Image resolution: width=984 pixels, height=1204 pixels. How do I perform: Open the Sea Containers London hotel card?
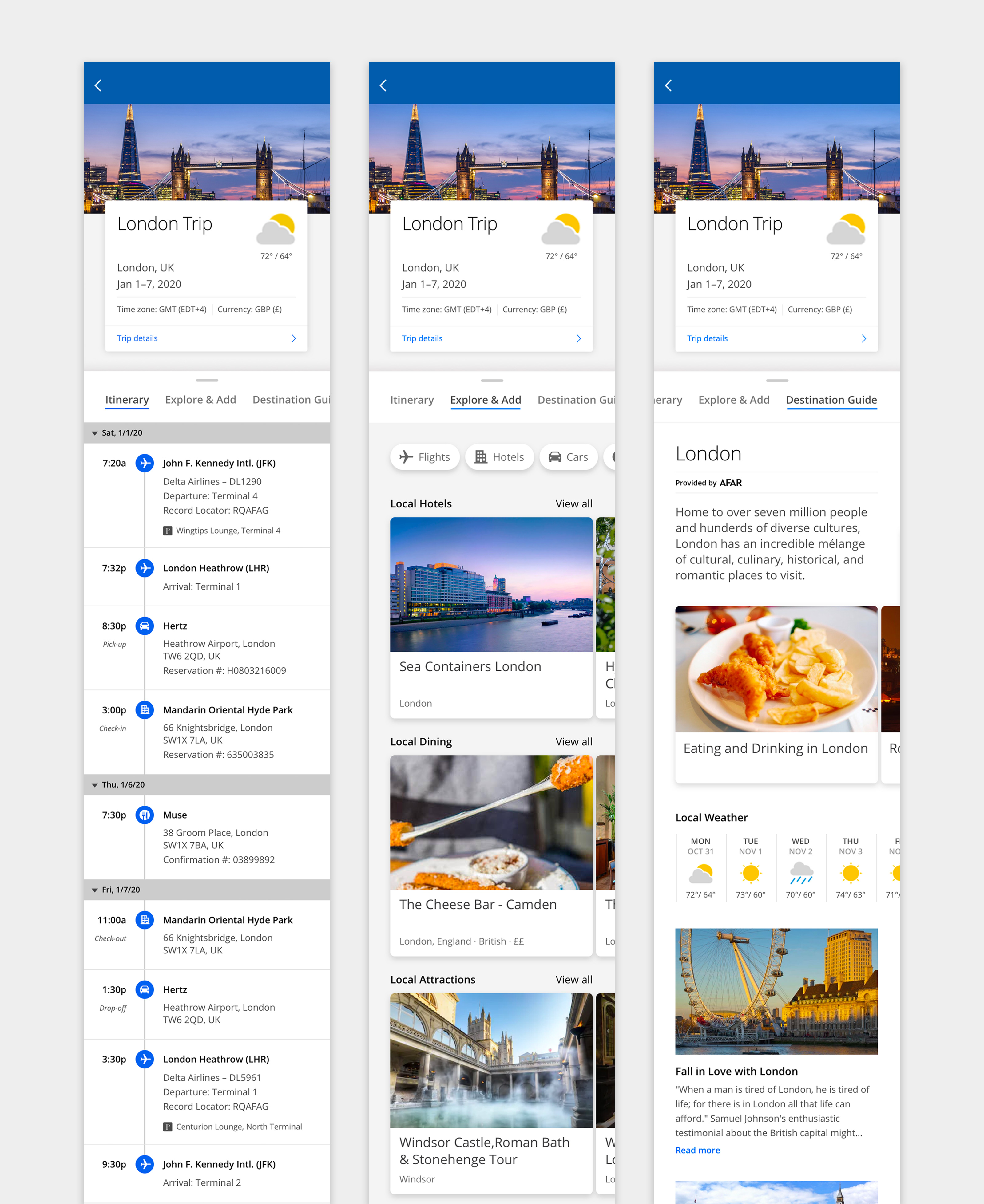pos(491,618)
